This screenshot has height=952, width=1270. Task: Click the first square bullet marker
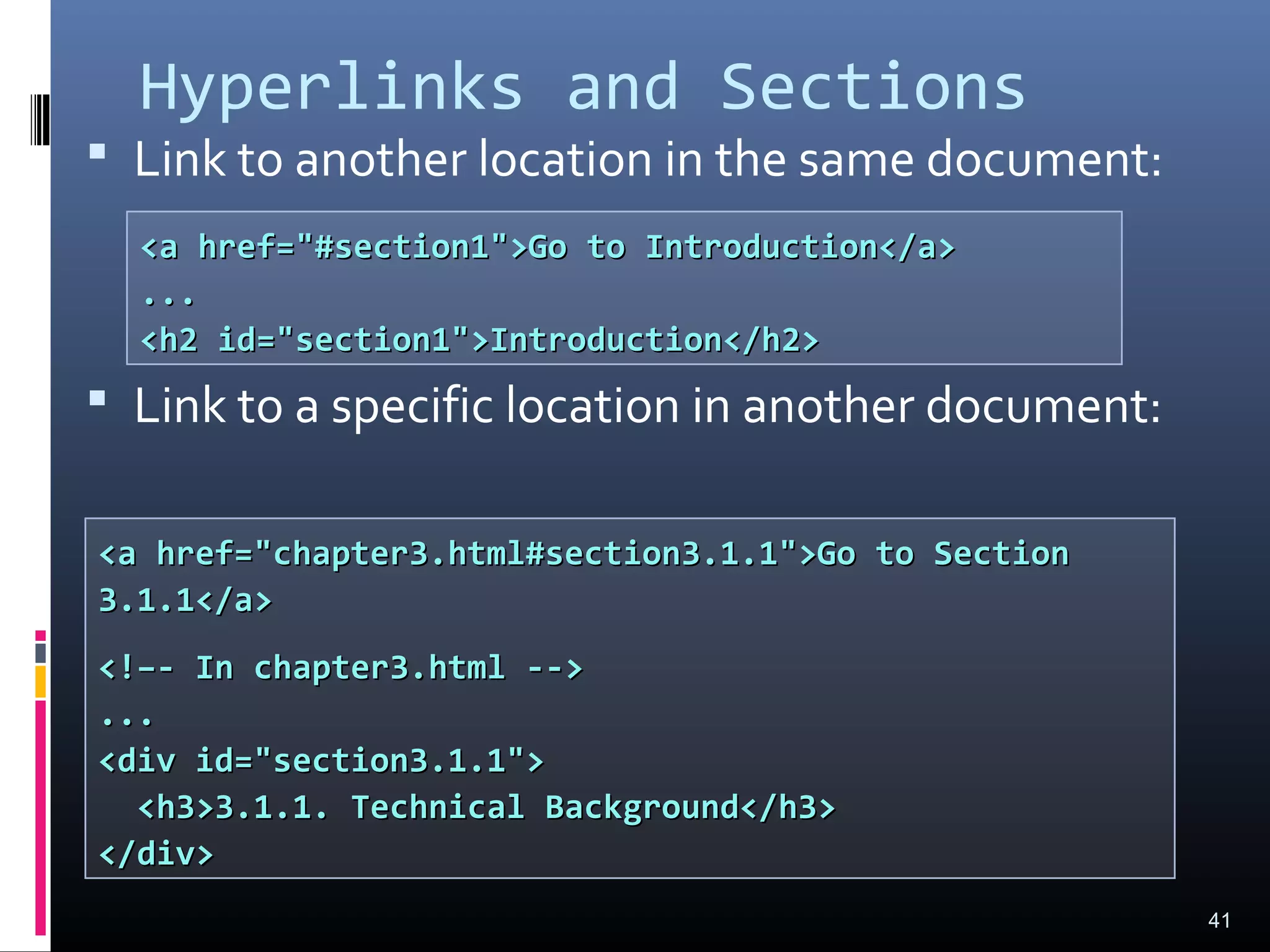point(97,152)
